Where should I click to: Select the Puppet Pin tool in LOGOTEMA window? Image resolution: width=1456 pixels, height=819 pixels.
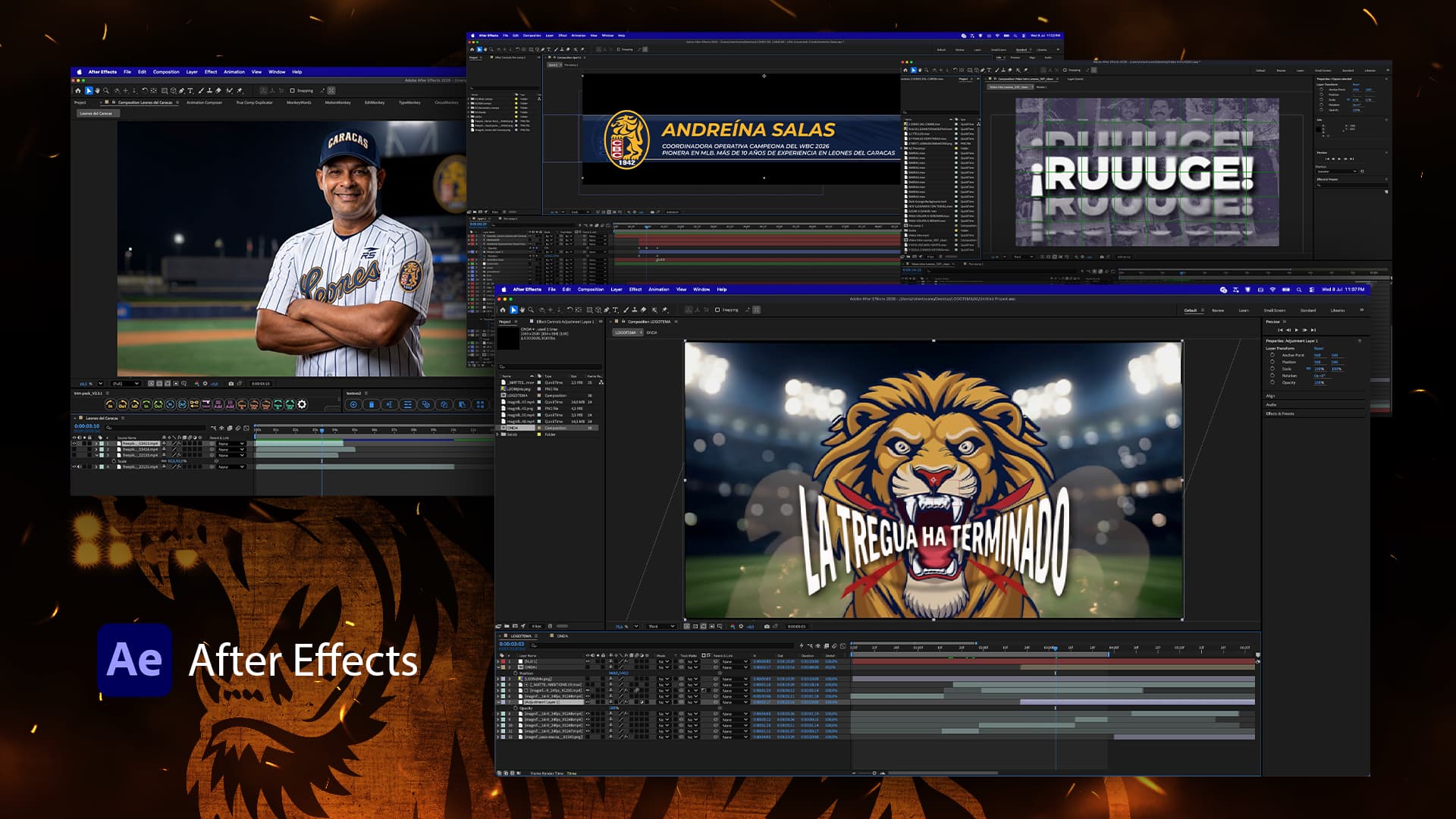[x=665, y=309]
